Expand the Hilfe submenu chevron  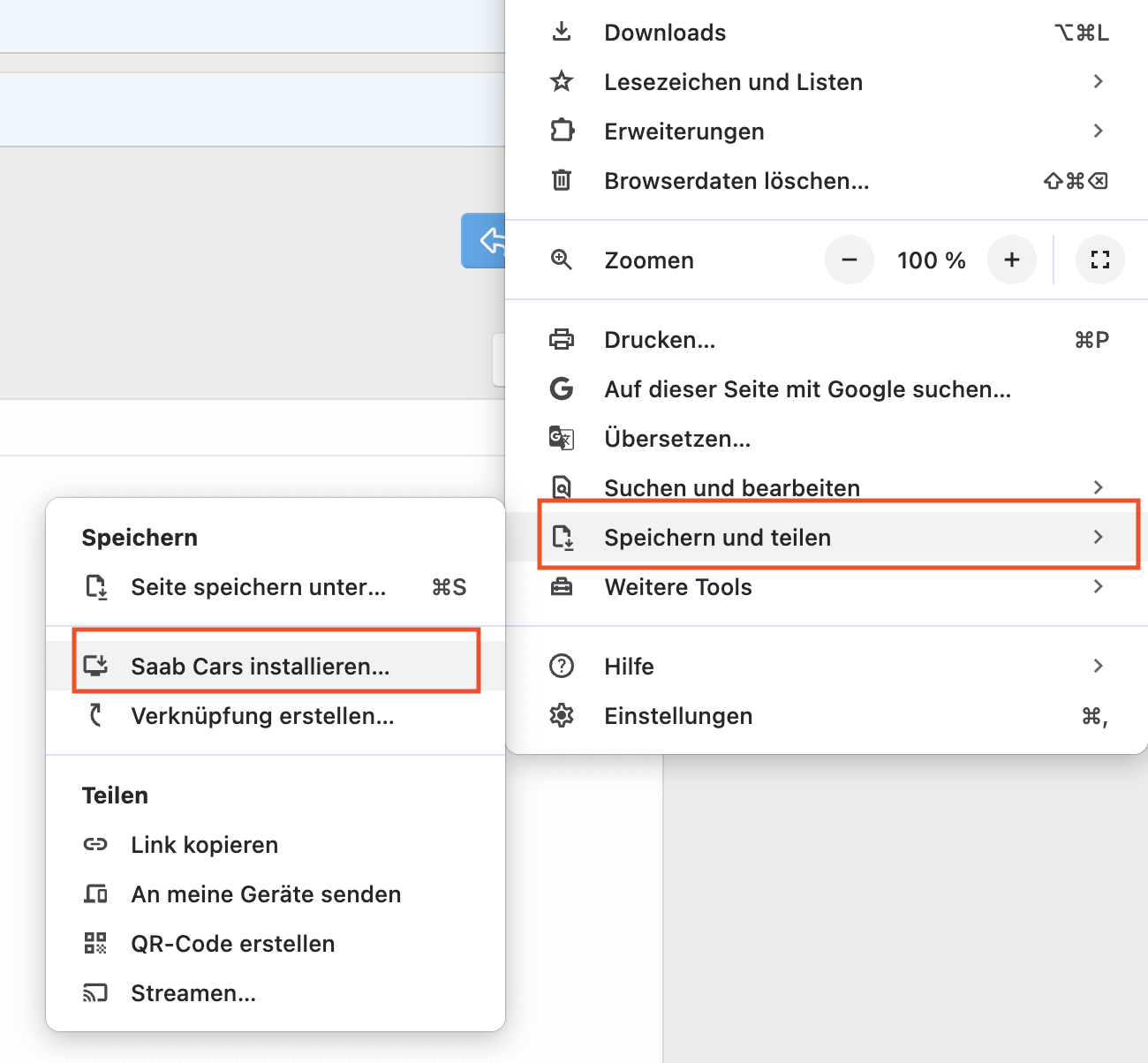click(x=1099, y=666)
